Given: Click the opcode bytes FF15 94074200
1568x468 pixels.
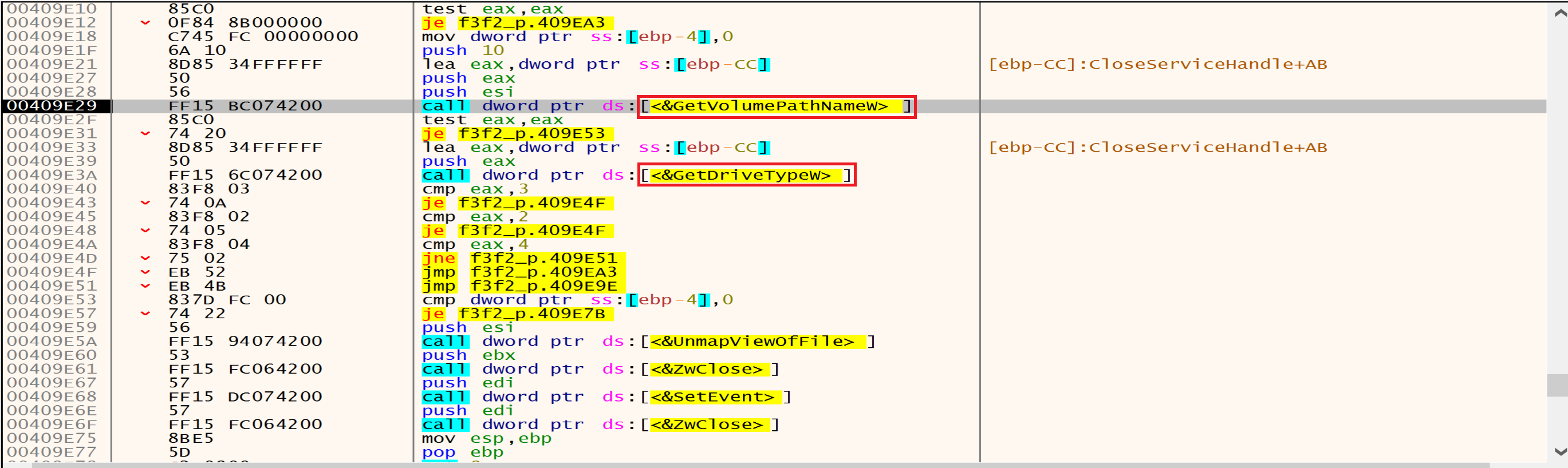Looking at the screenshot, I should [245, 342].
